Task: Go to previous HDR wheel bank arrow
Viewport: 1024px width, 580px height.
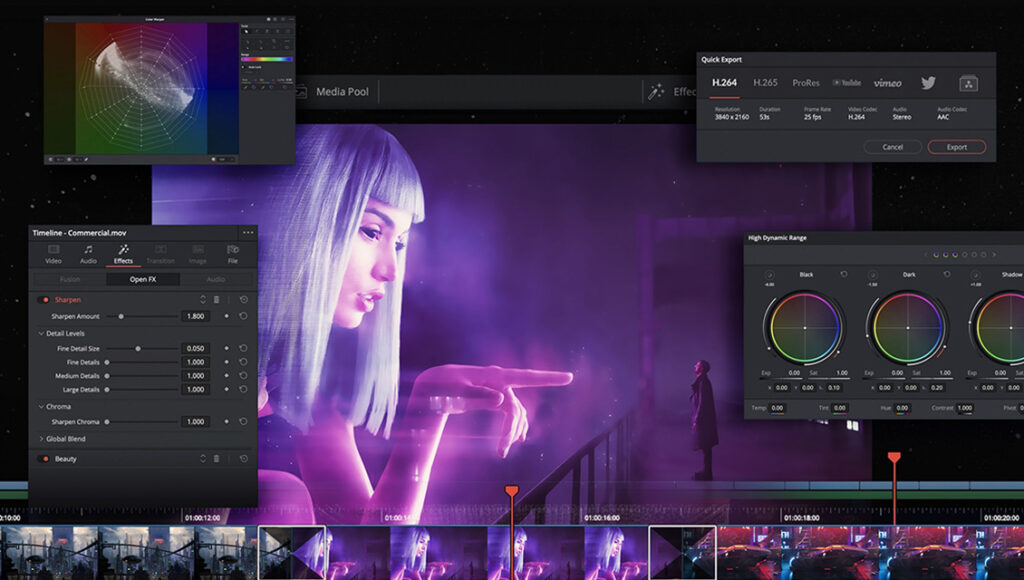Action: pos(925,255)
